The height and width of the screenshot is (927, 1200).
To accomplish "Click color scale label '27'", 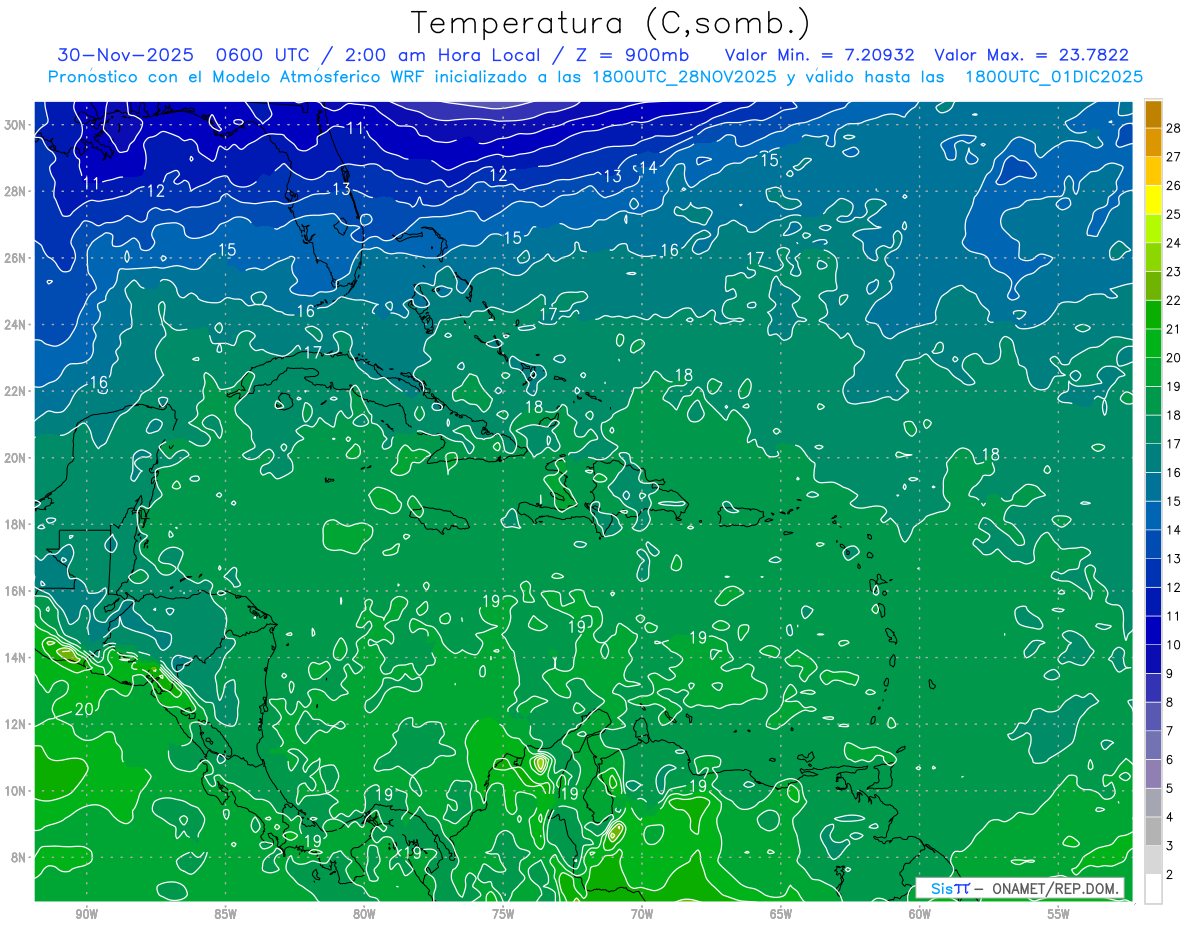I will point(1173,156).
